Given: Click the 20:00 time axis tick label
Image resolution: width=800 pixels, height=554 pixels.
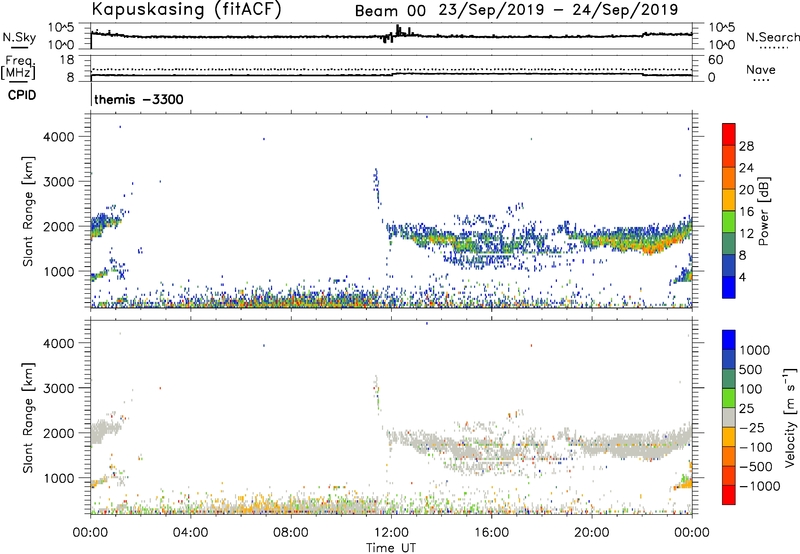Looking at the screenshot, I should point(592,533).
